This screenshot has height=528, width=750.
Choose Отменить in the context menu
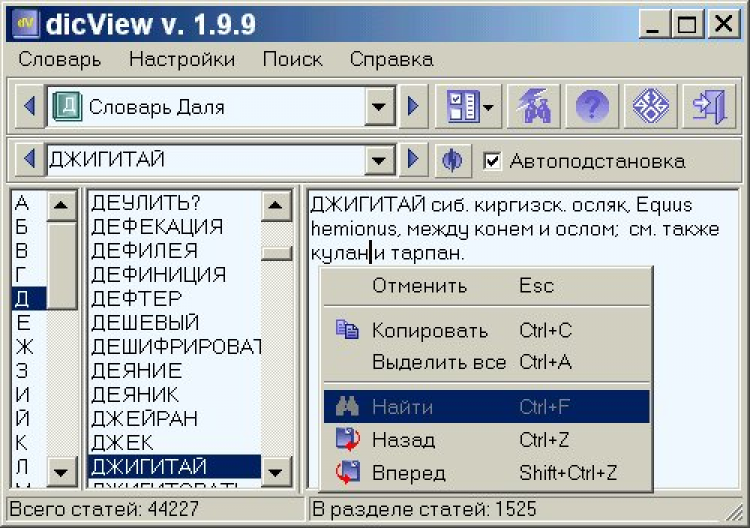(486, 286)
